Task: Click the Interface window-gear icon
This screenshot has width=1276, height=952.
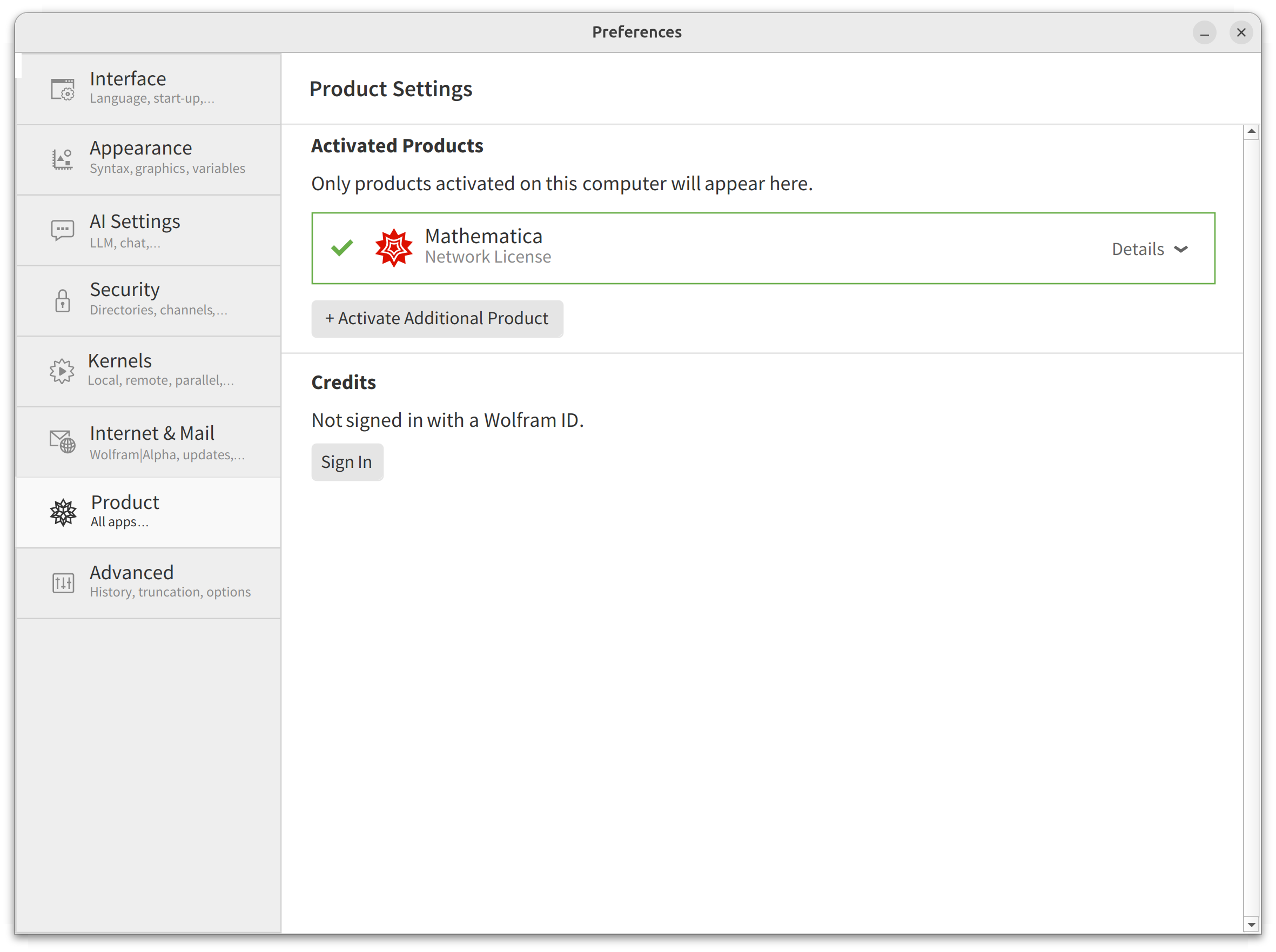Action: pyautogui.click(x=62, y=89)
